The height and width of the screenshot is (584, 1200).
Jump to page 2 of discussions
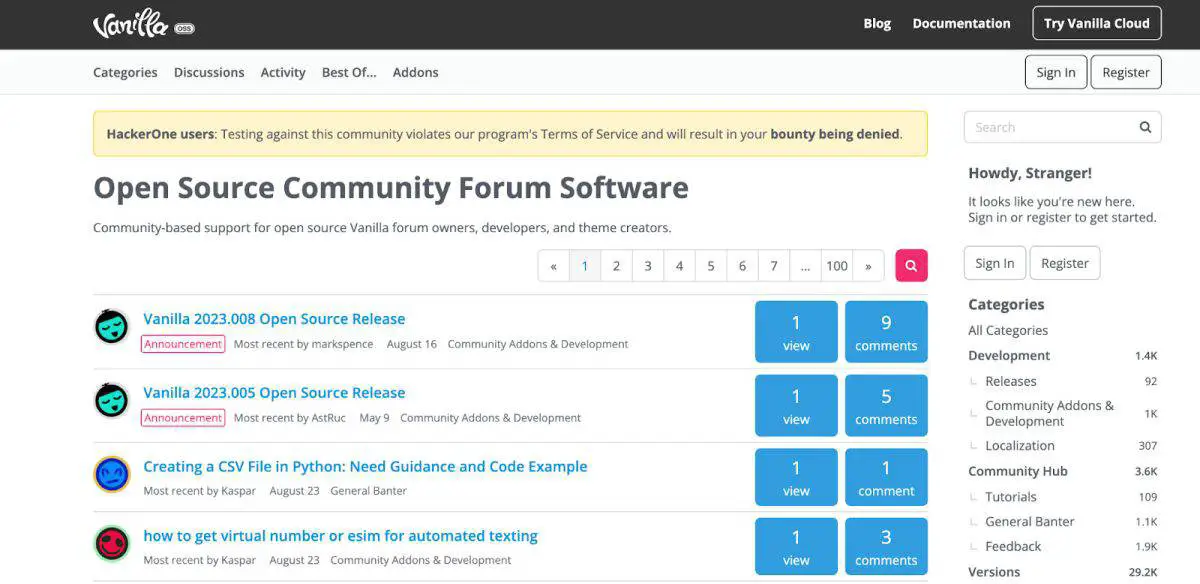coord(616,266)
